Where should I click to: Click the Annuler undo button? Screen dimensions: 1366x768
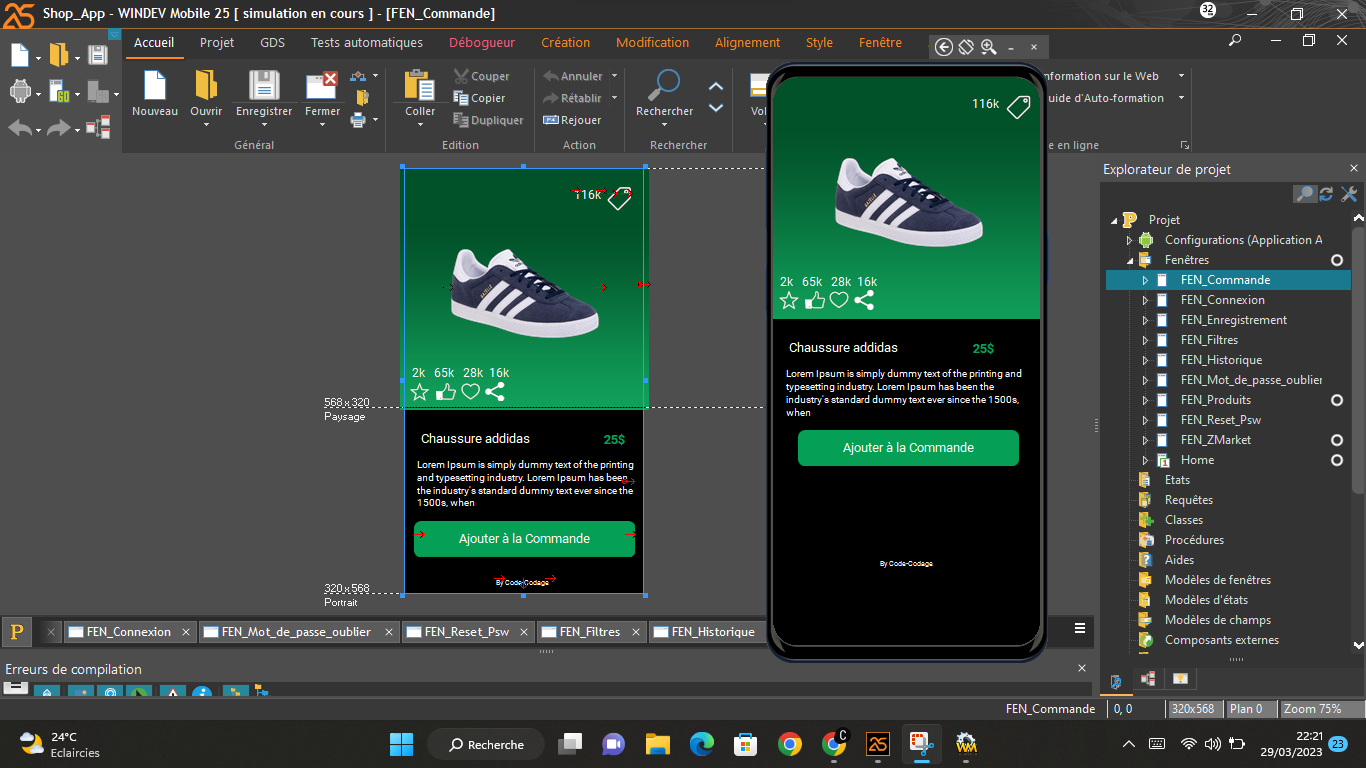(x=573, y=76)
